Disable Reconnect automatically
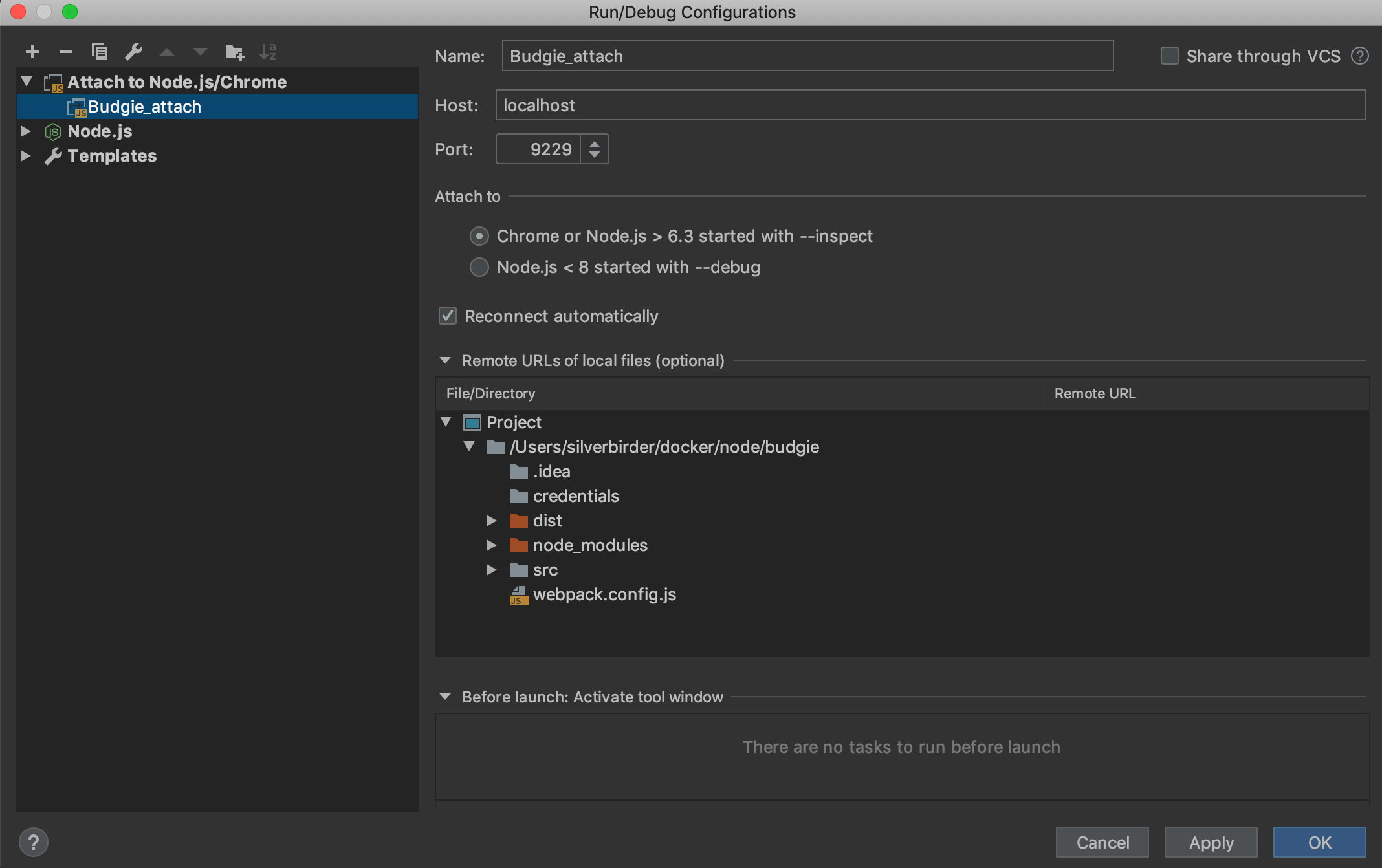1382x868 pixels. coord(448,316)
